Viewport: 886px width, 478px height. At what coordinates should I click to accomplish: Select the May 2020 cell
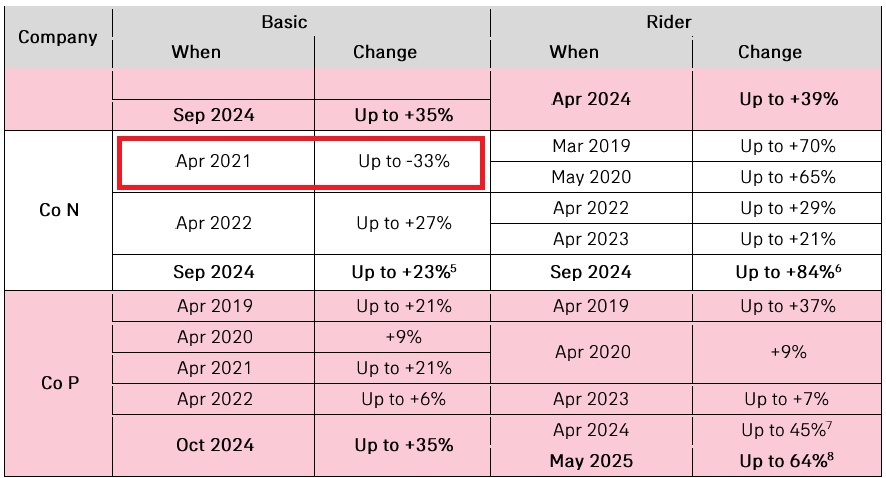tap(591, 177)
